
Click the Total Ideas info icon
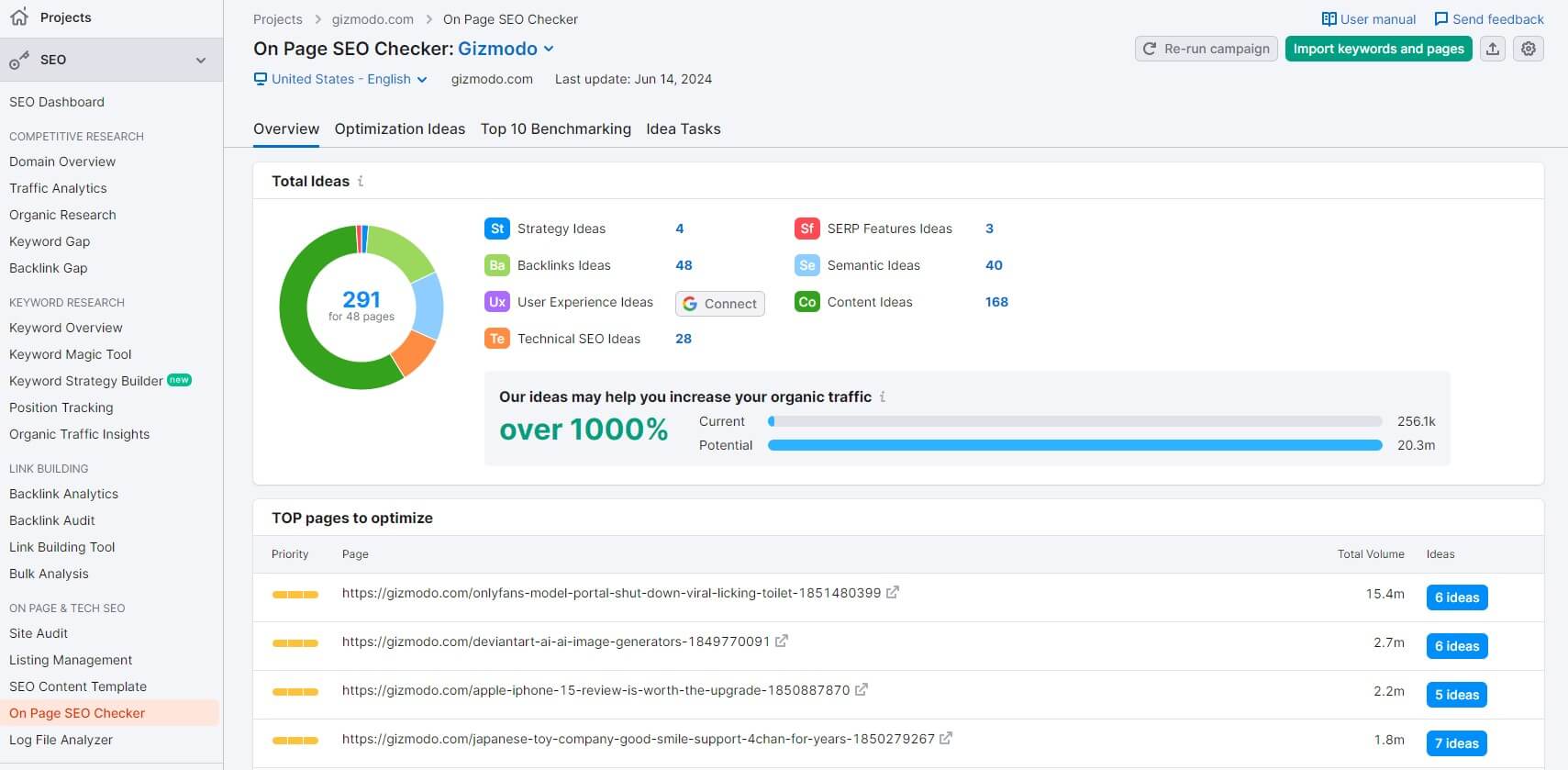pyautogui.click(x=361, y=181)
